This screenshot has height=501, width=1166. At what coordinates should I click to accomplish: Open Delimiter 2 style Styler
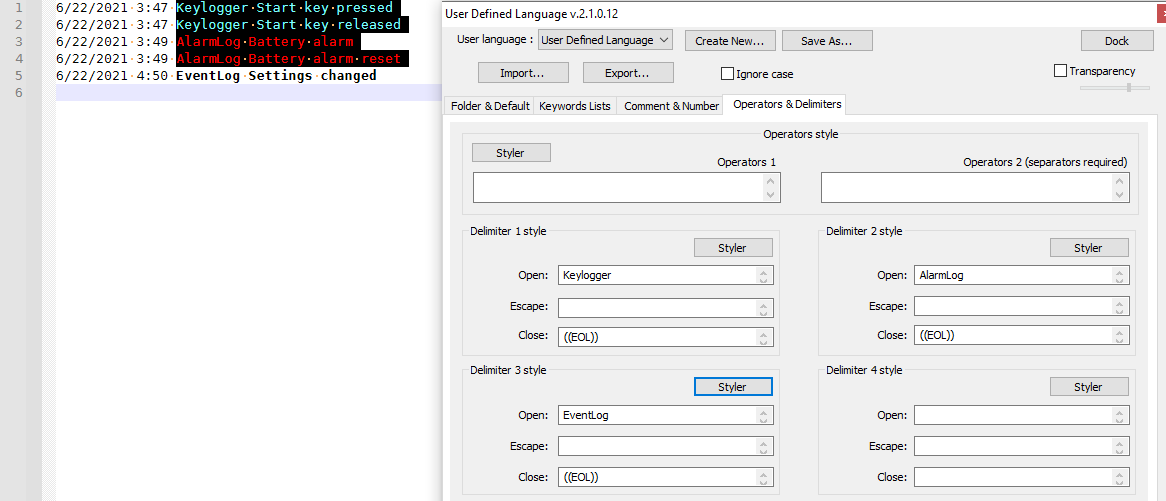pyautogui.click(x=1089, y=248)
